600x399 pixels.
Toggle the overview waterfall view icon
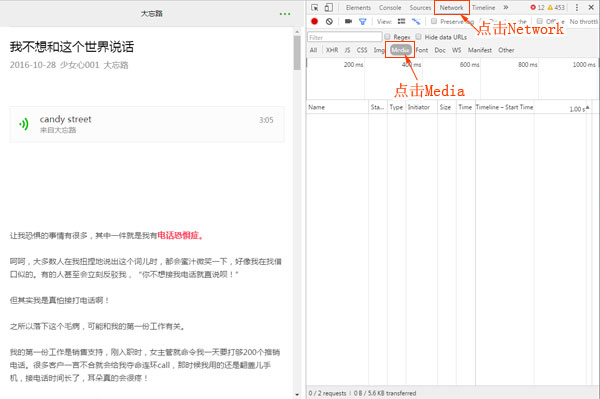[416, 21]
